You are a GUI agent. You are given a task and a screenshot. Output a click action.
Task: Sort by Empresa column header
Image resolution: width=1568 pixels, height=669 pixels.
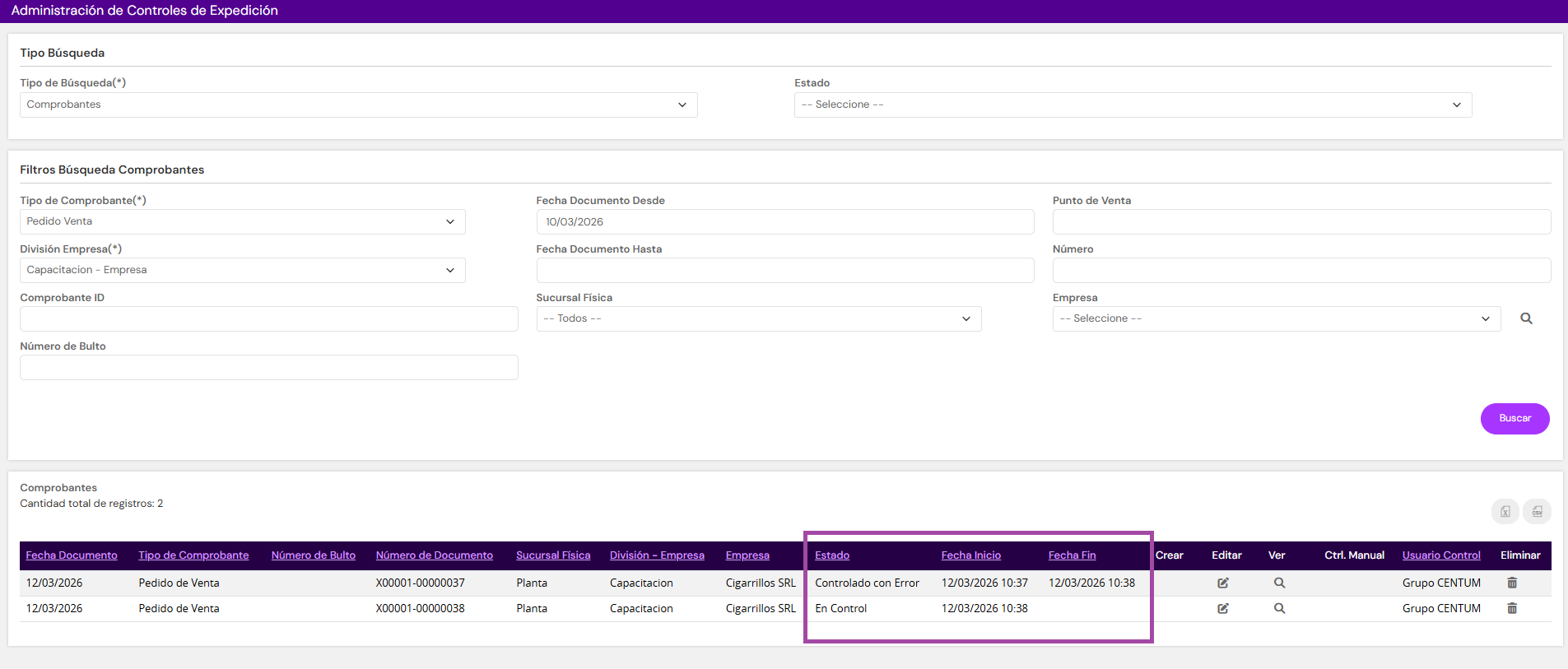point(747,555)
